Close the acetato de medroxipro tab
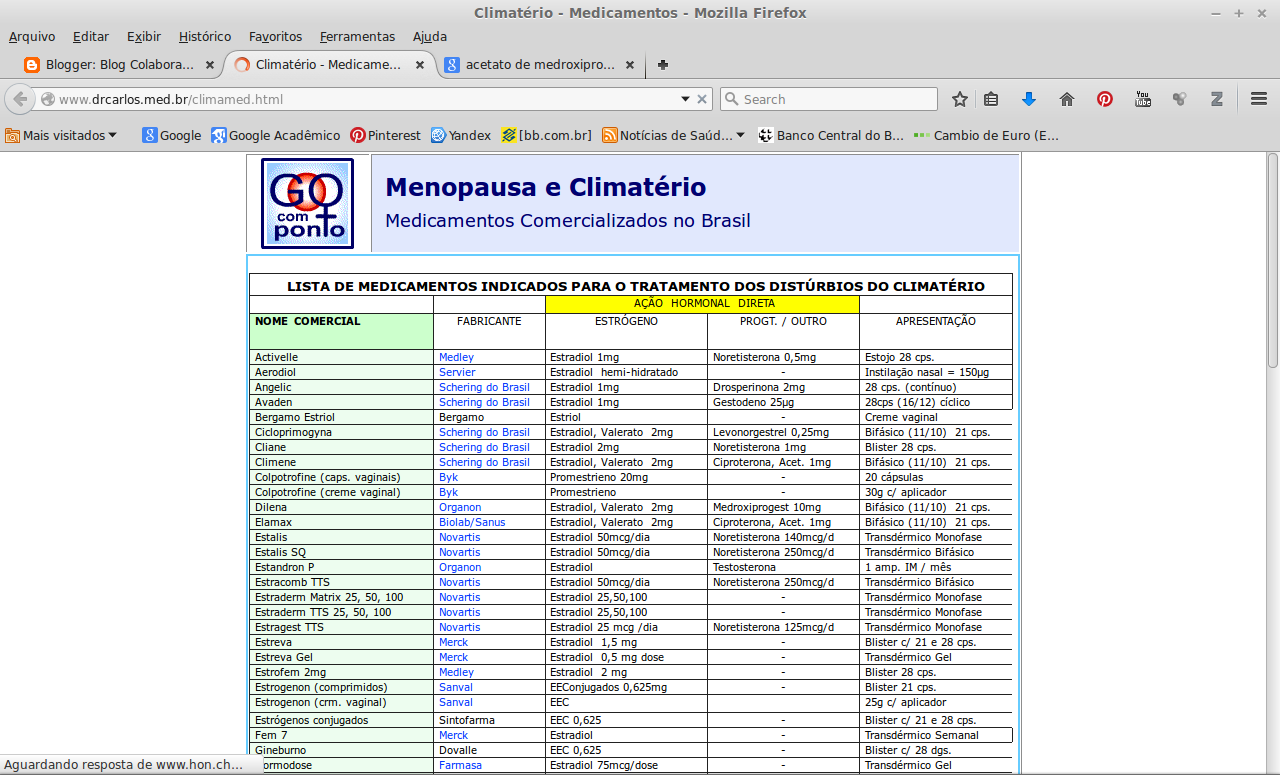The image size is (1280, 775). click(x=630, y=65)
